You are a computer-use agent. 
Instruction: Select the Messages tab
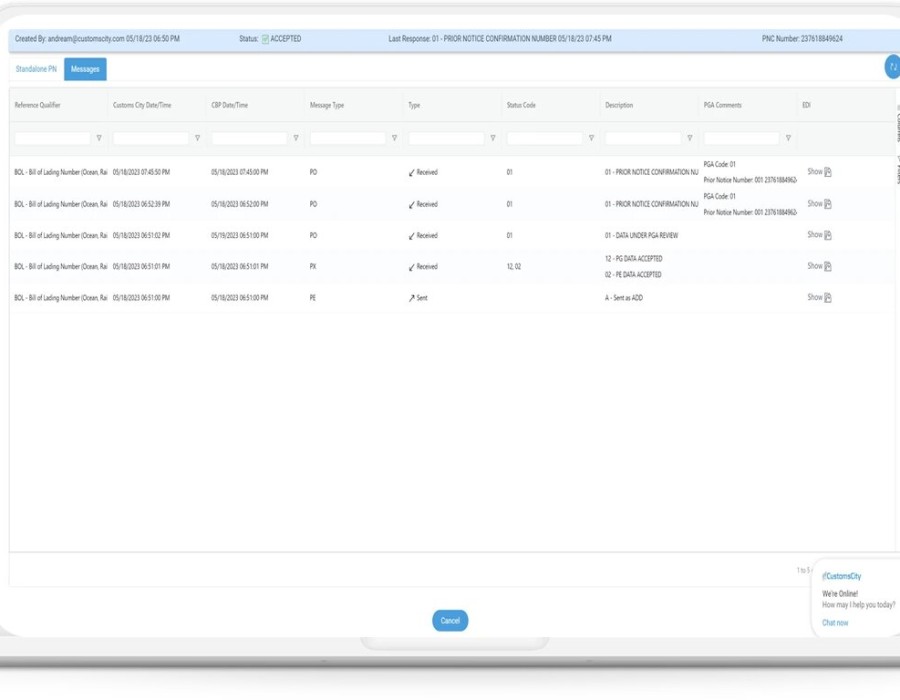tap(85, 69)
